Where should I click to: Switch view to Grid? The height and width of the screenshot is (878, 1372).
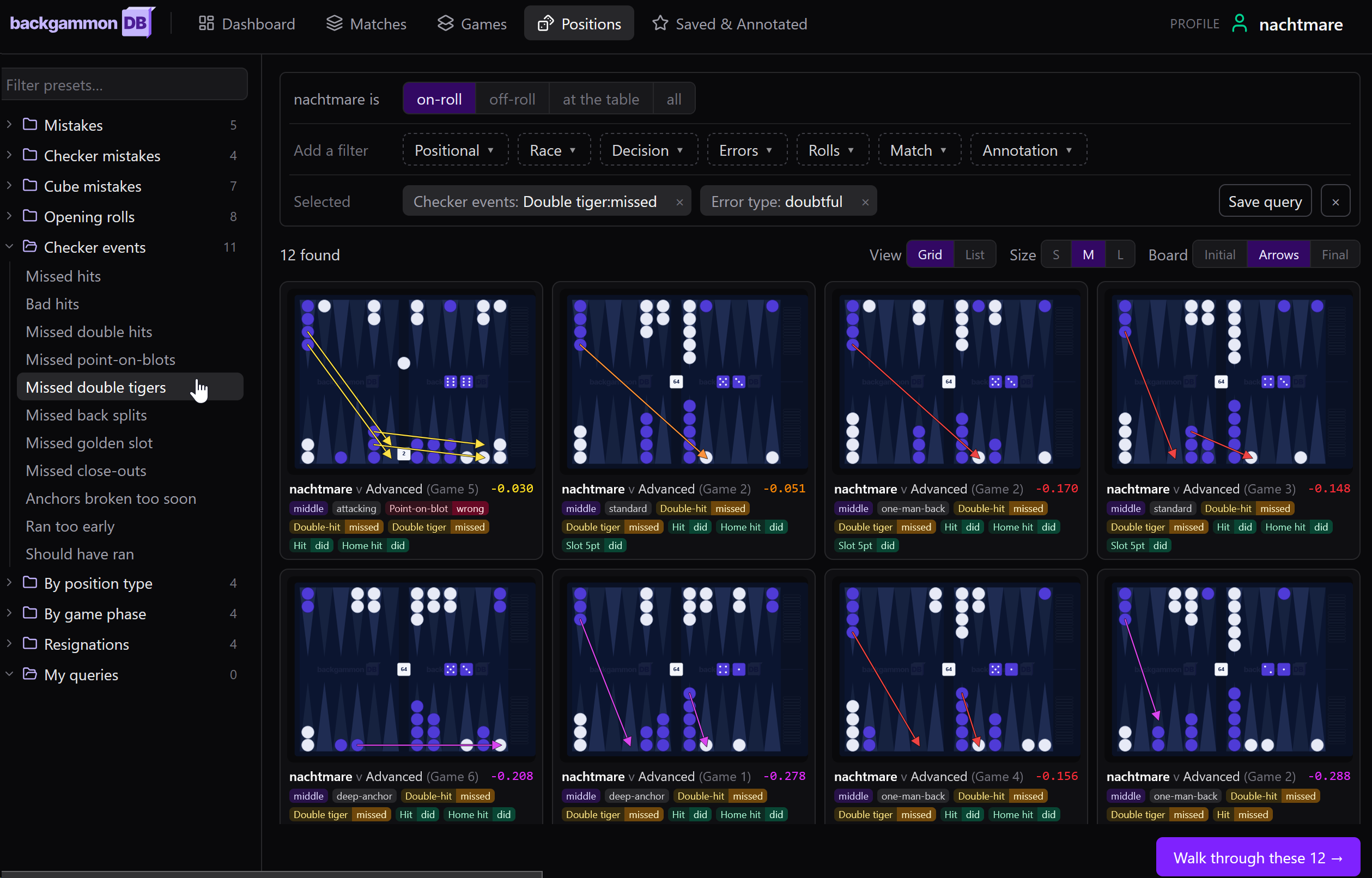coord(930,254)
